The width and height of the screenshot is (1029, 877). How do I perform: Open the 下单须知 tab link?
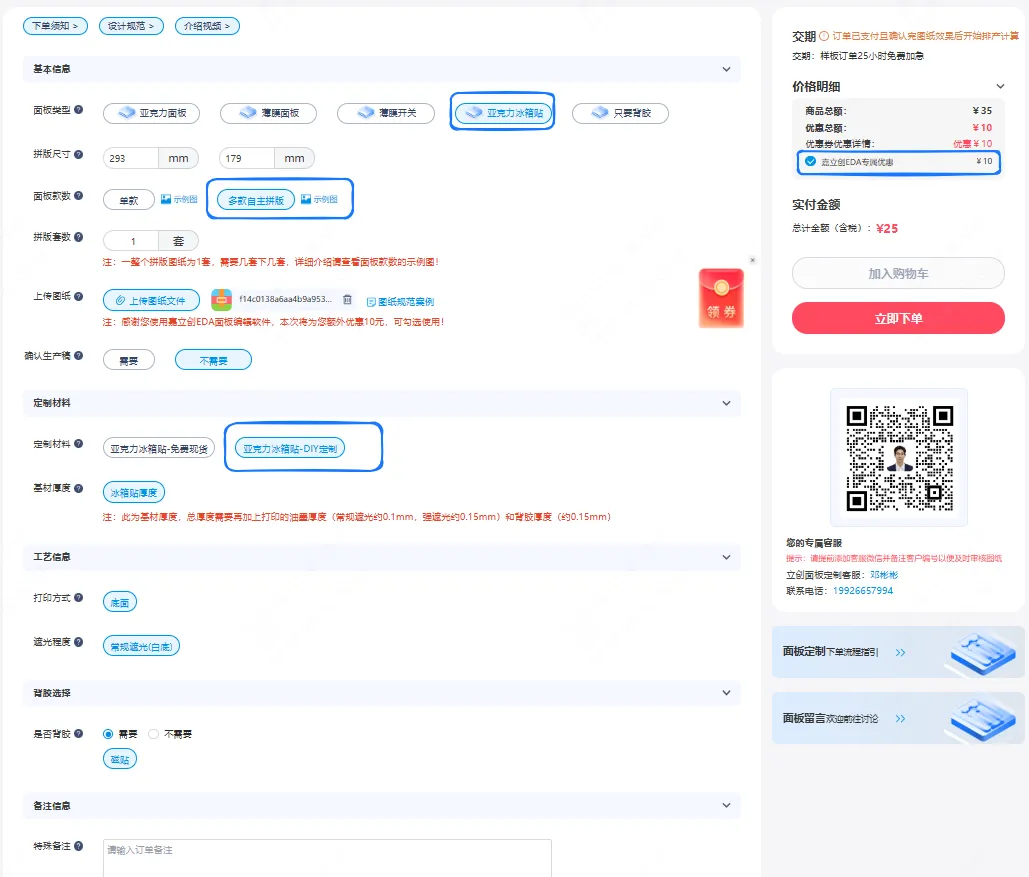coord(56,26)
